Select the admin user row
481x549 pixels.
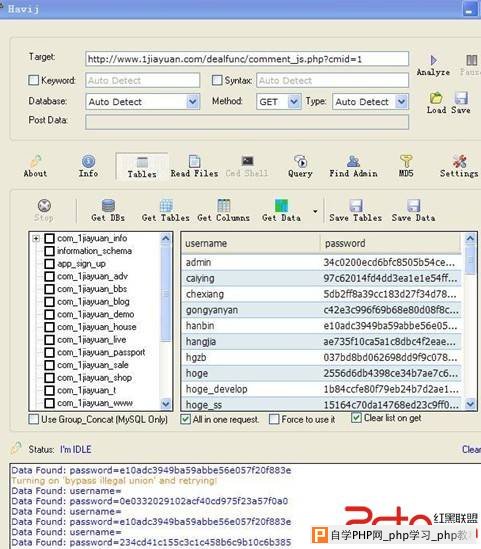[x=321, y=262]
